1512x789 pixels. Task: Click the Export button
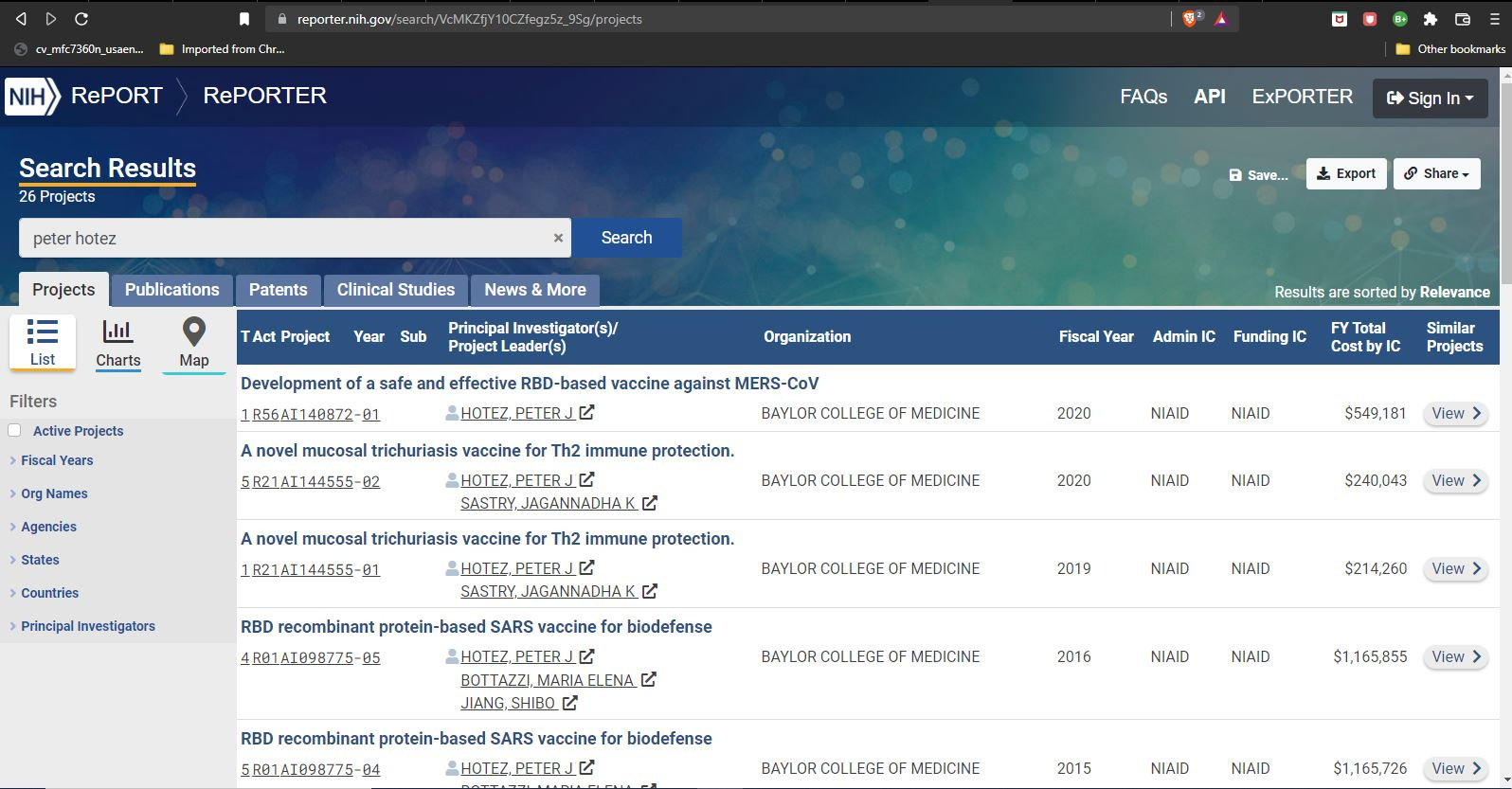[1346, 173]
